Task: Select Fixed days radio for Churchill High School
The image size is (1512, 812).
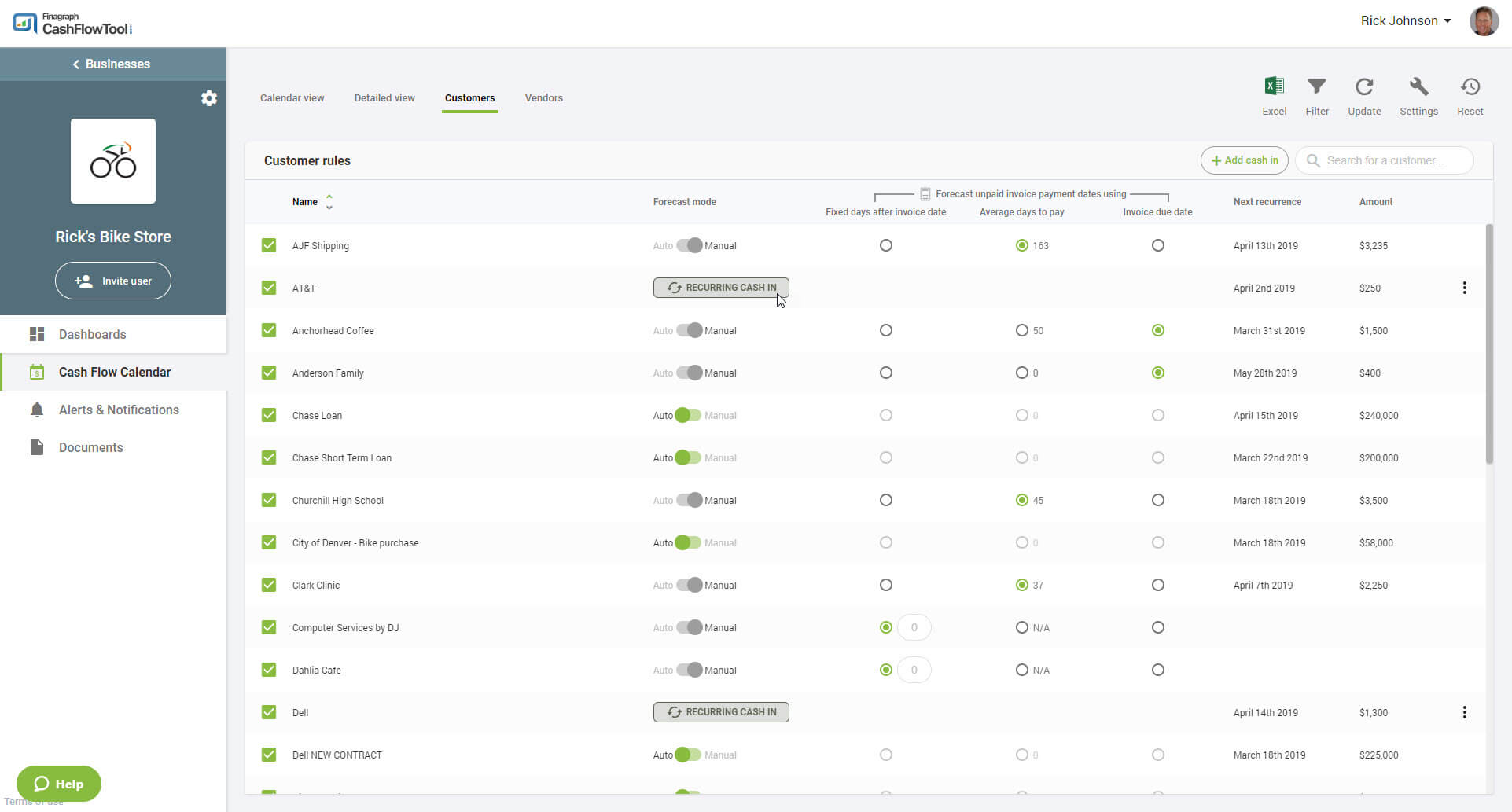Action: [x=886, y=500]
